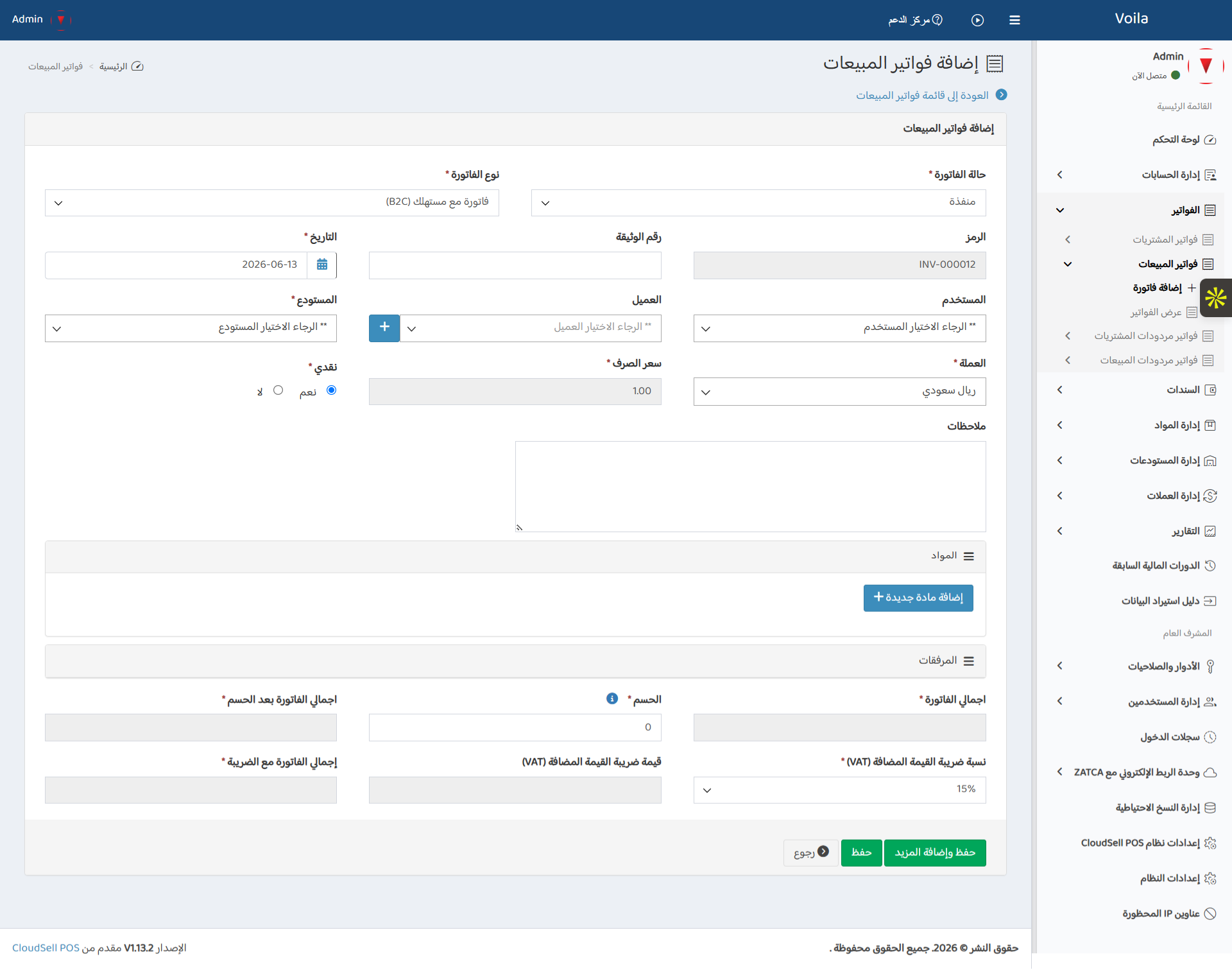Open the user selection dropdown المستخدم
Screen dimensions: 1232x970
(x=839, y=328)
